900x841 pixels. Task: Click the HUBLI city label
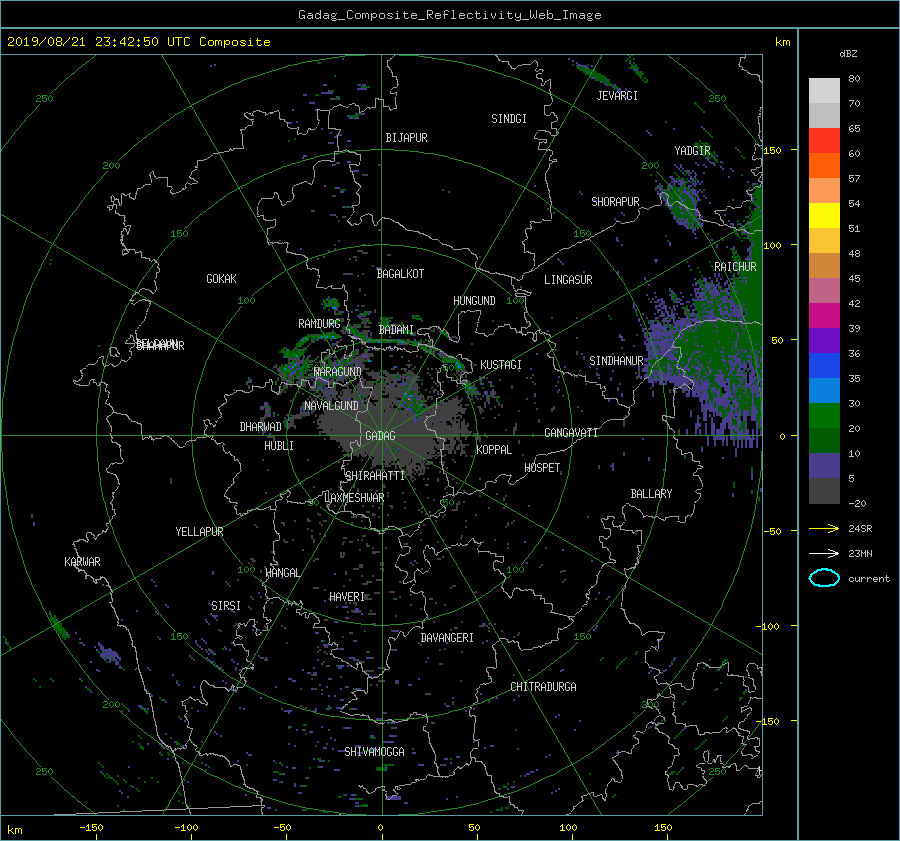278,446
